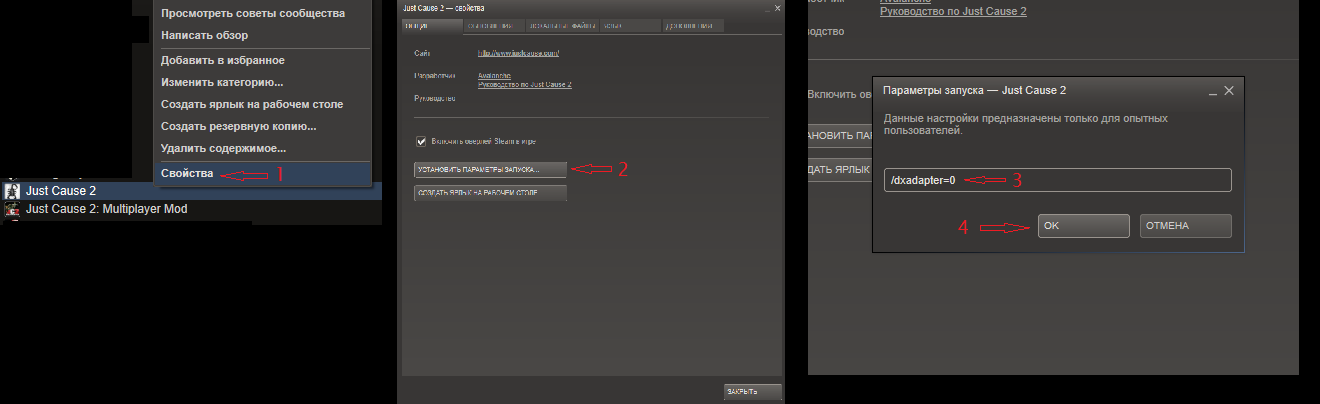1320x404 pixels.
Task: Click the Just Cause 2 game icon in library
Action: 13,190
